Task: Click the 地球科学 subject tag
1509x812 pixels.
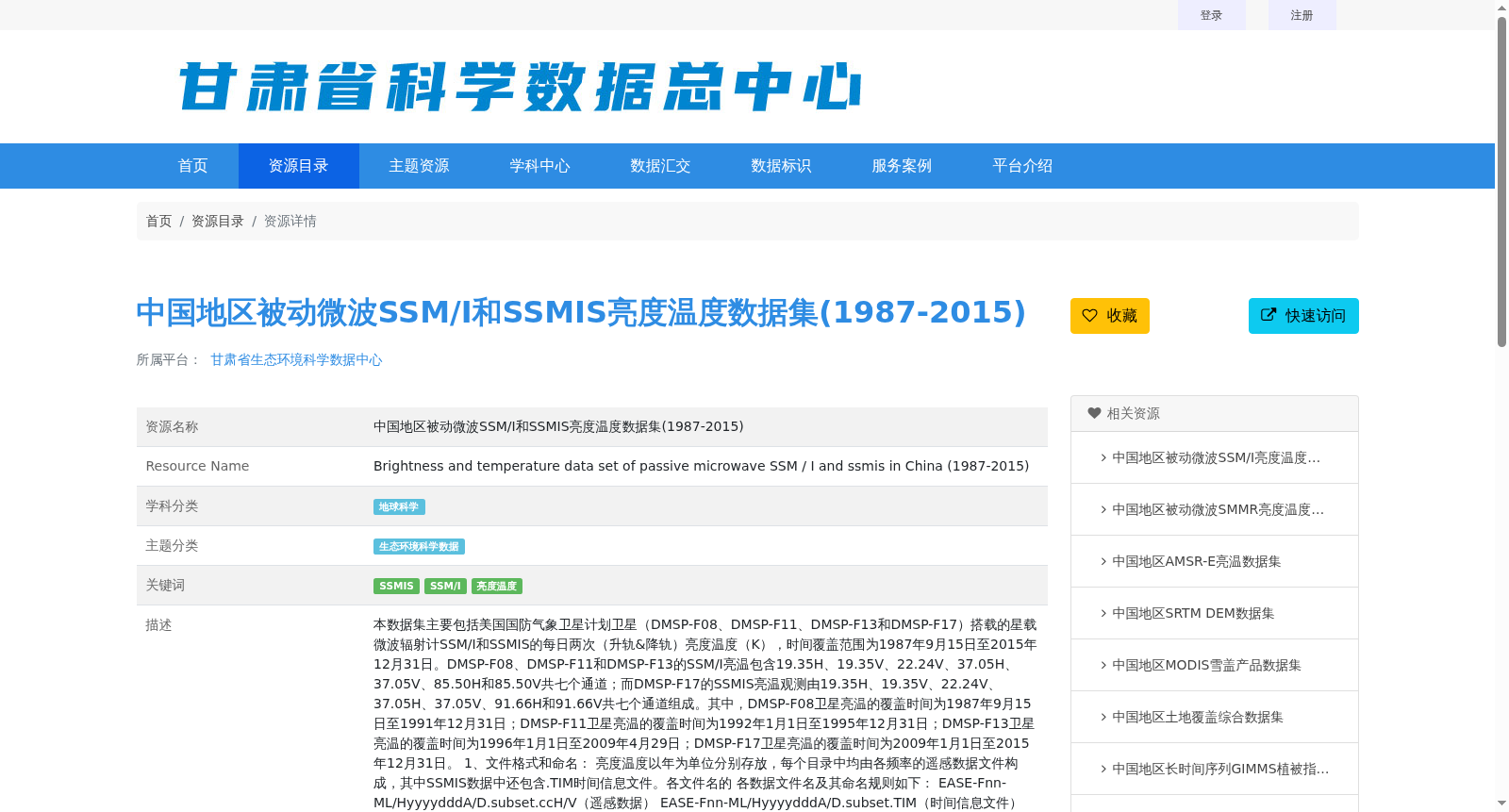Action: point(399,506)
